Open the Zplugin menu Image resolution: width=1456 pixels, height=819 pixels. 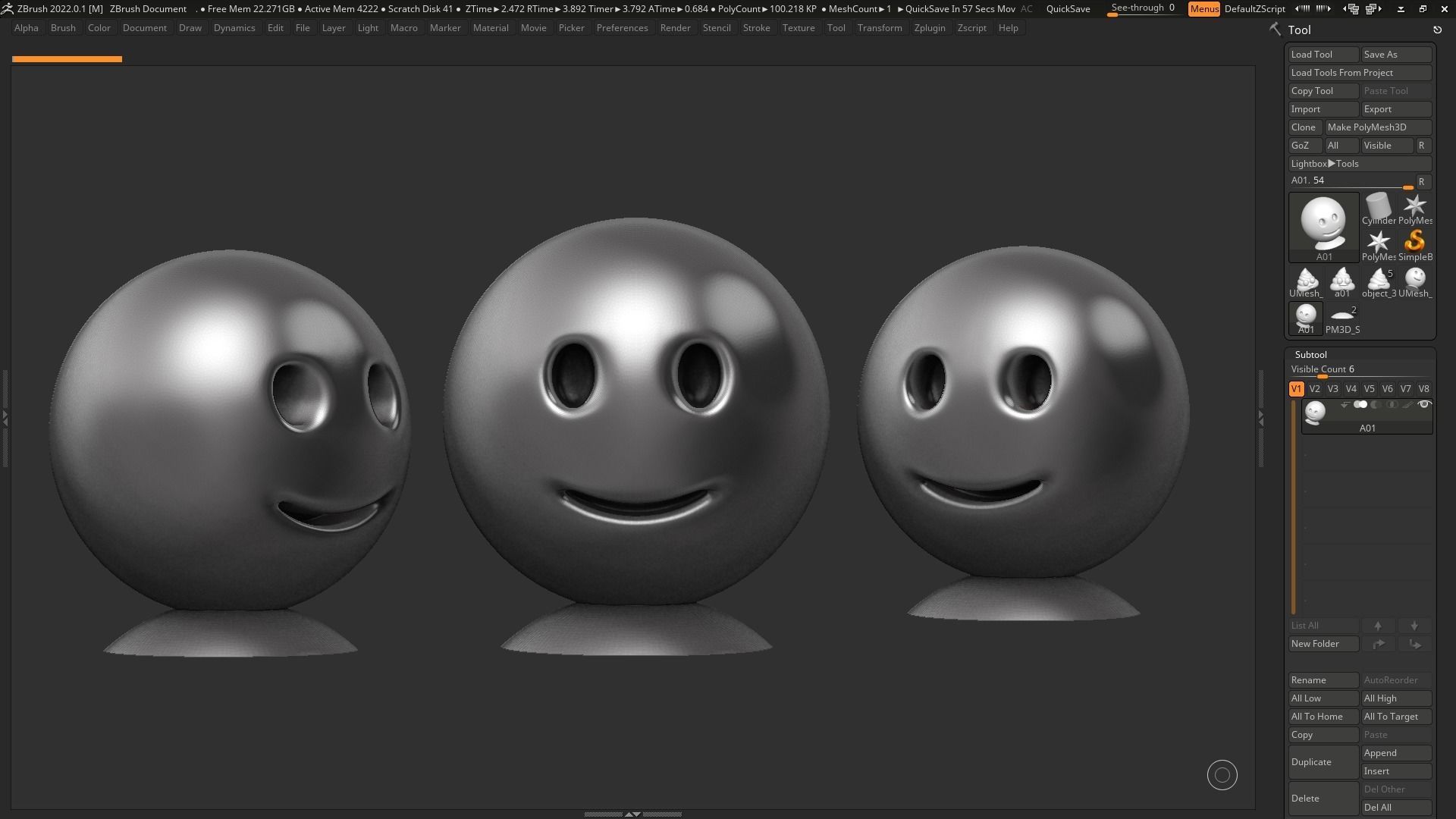pos(929,28)
